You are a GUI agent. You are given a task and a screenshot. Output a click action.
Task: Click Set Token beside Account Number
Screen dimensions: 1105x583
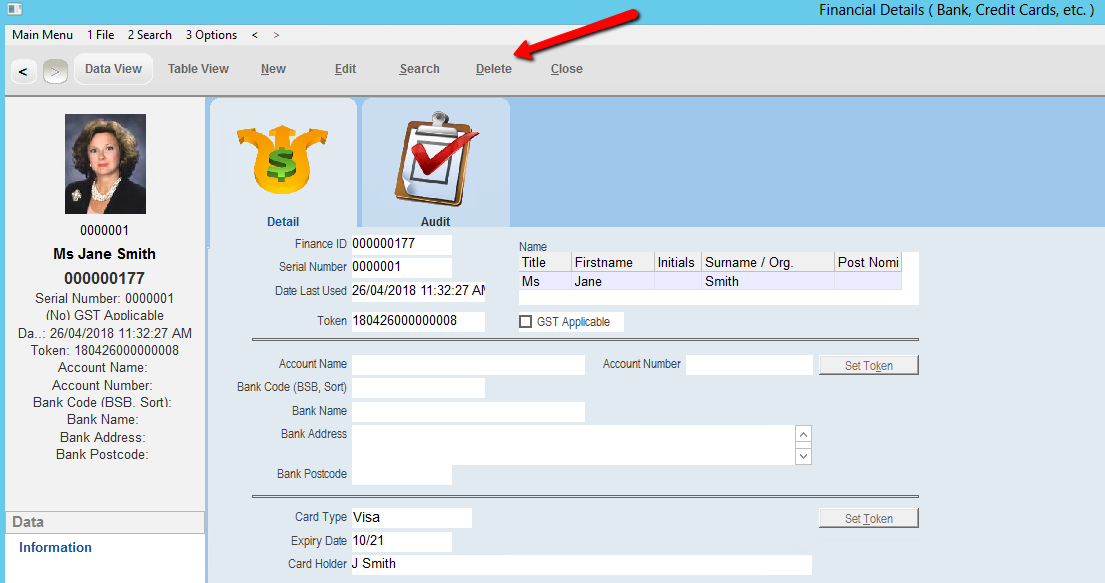868,365
